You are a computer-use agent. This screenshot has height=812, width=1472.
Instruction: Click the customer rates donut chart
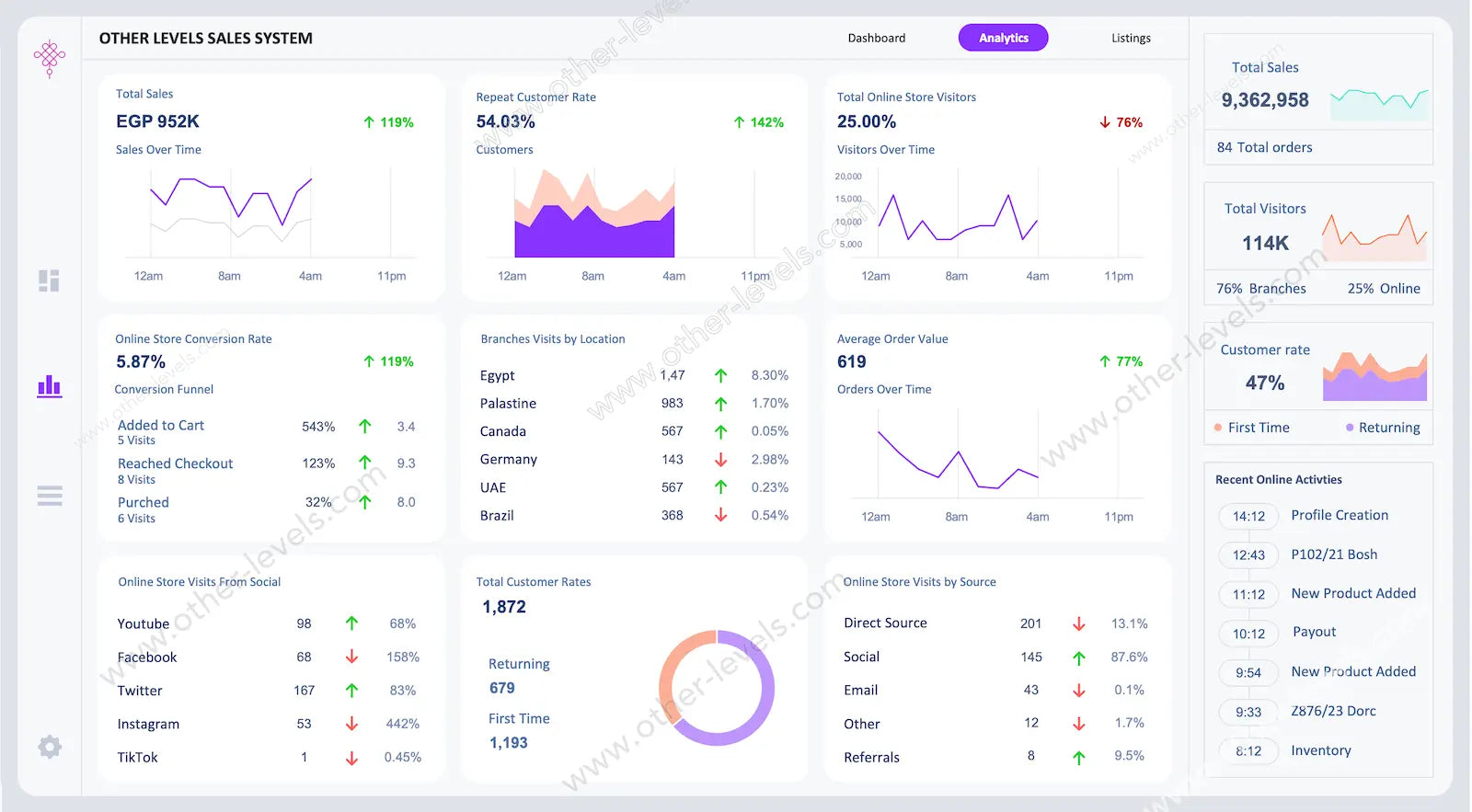(717, 688)
